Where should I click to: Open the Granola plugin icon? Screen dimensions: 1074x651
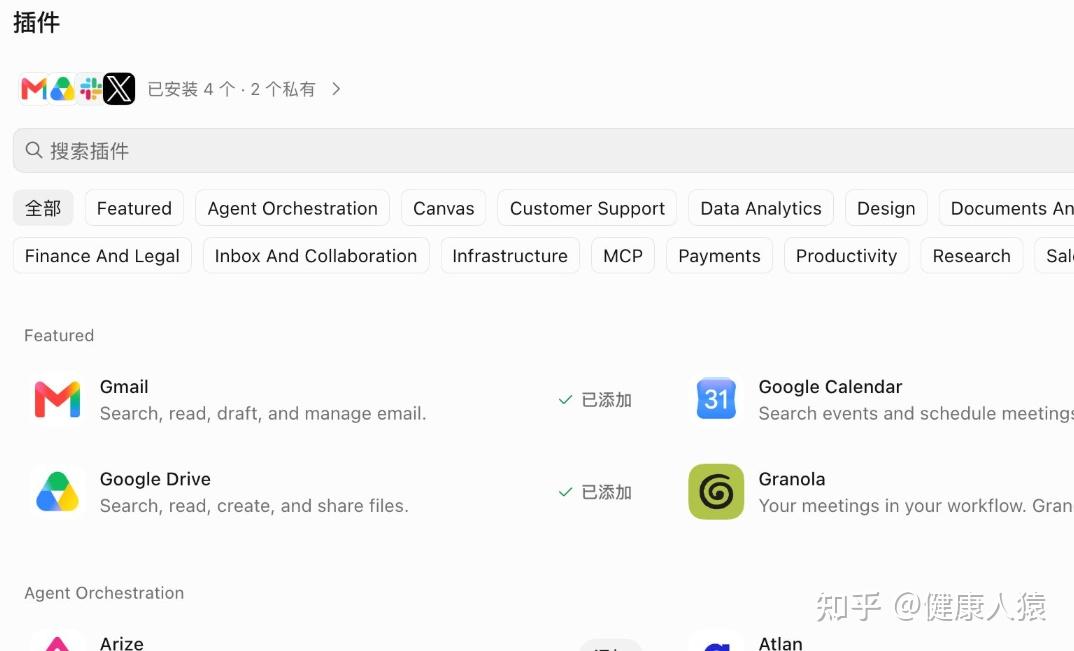(x=716, y=492)
